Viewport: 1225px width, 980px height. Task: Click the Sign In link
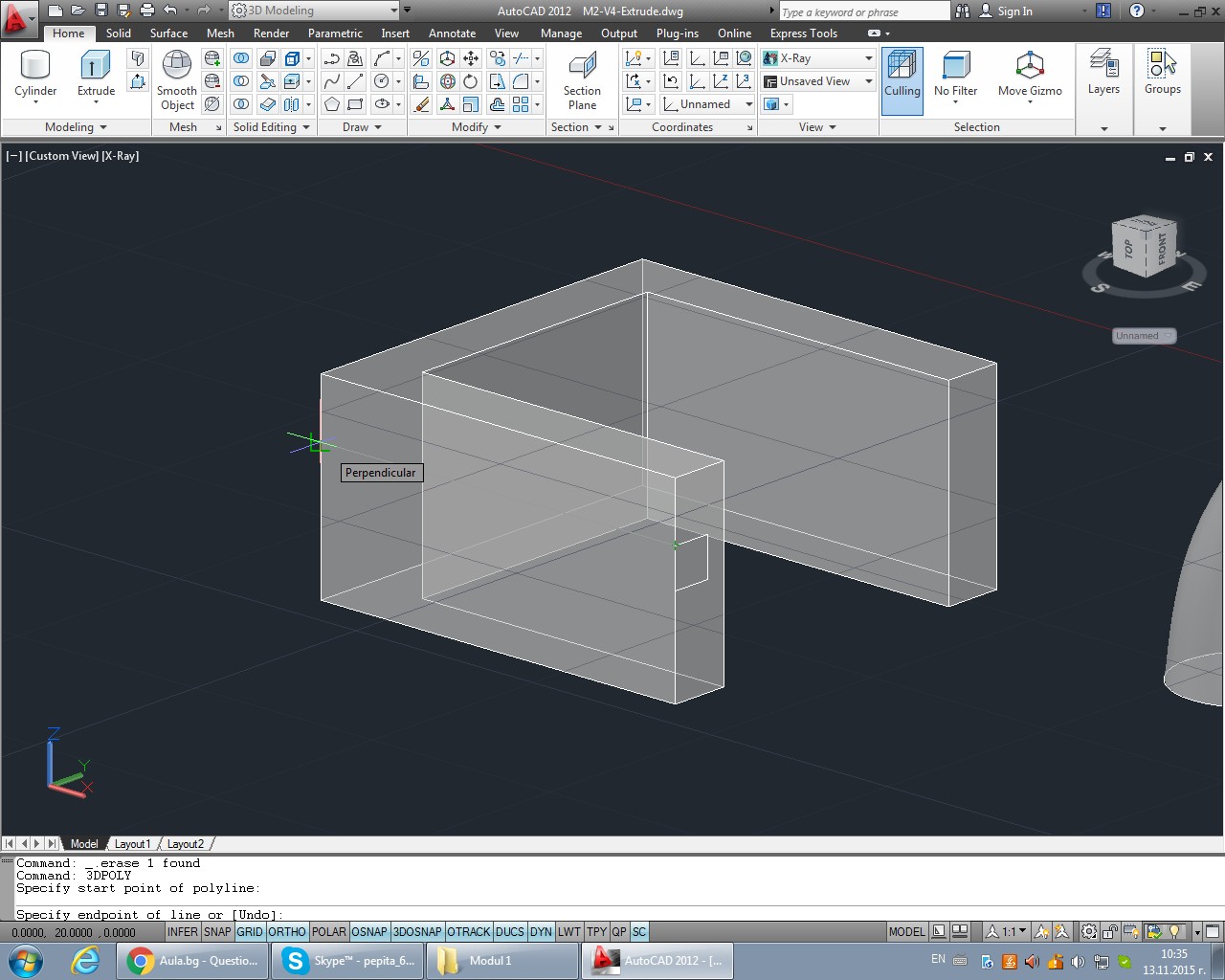click(x=1014, y=11)
